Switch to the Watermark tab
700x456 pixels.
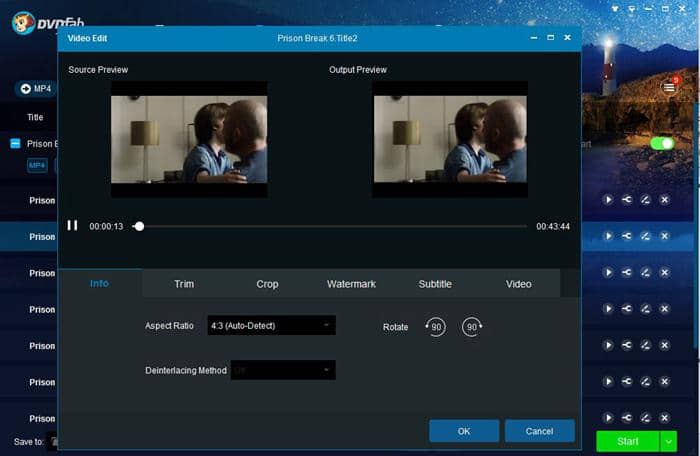click(351, 284)
